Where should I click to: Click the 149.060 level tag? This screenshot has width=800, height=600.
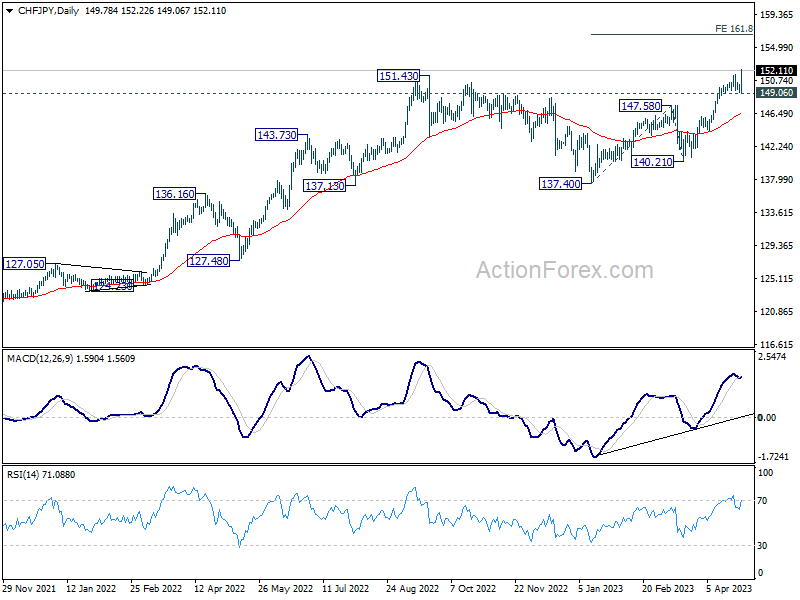[776, 92]
